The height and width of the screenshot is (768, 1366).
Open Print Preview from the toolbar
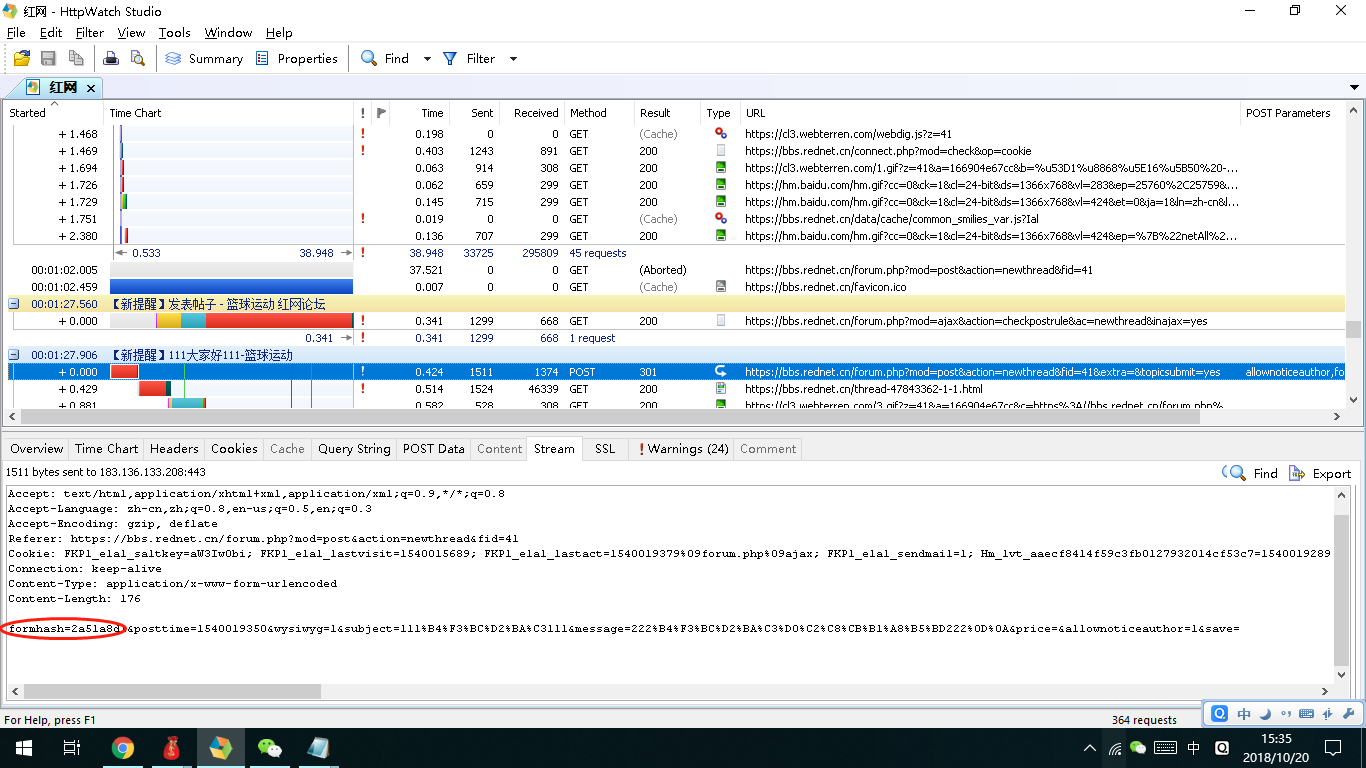point(137,59)
